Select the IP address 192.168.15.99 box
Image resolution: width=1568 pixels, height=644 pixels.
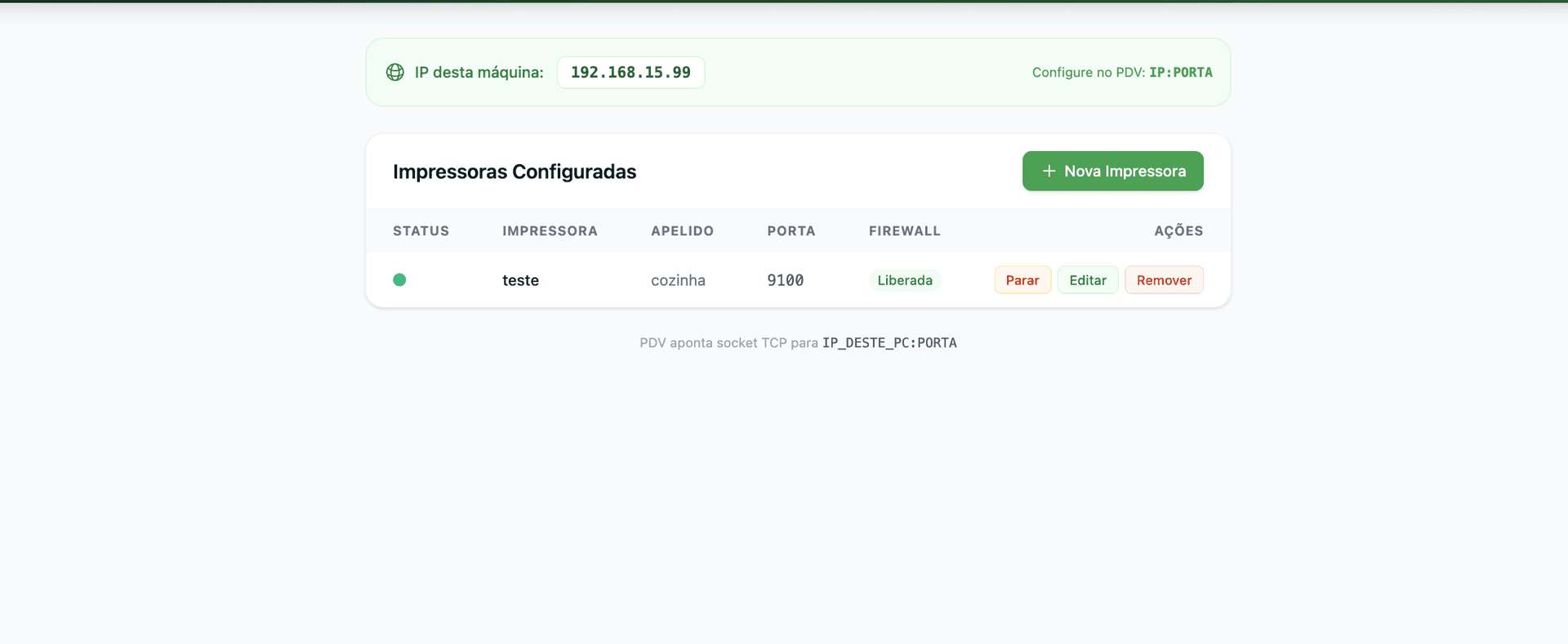point(630,72)
